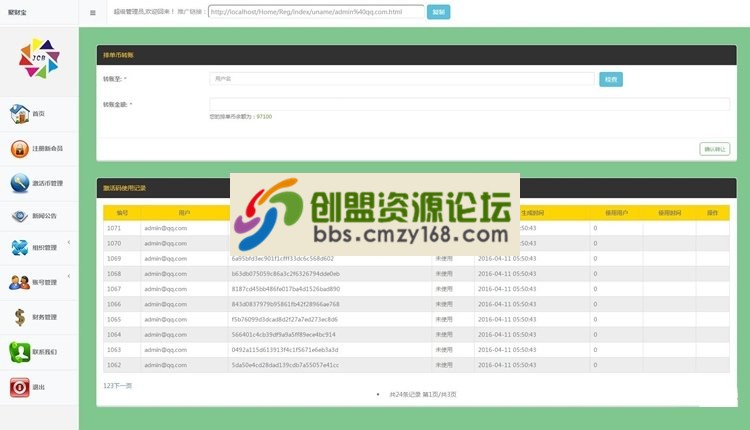Open 财务管理 via the dollar sign icon

coord(20,317)
